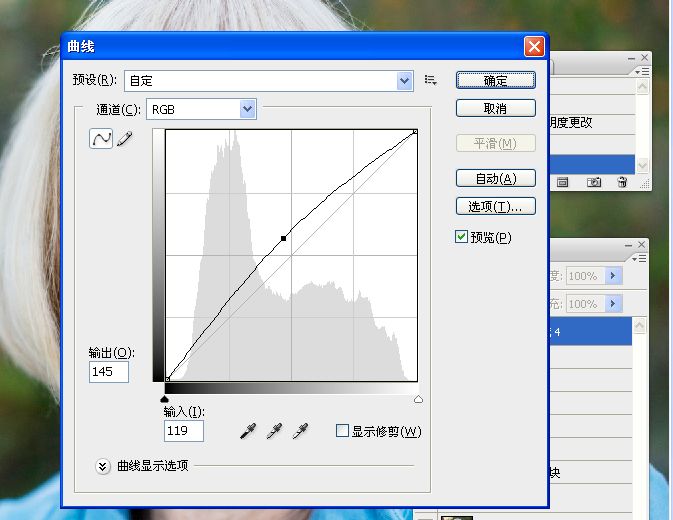673x520 pixels.
Task: Open the Layers panel flyout menu
Action: point(640,258)
